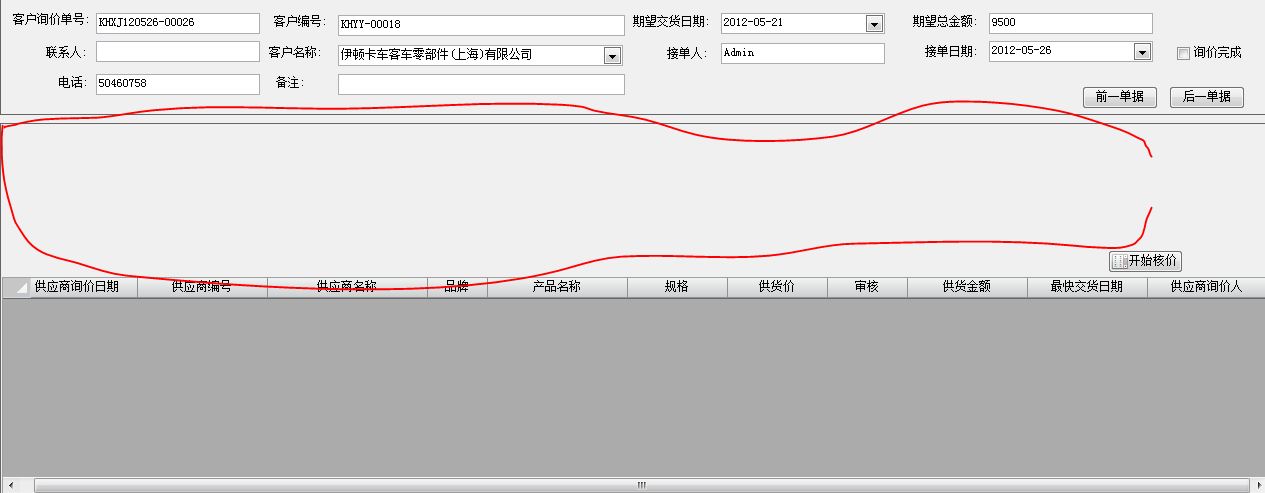Select the 供货价 column header
The width and height of the screenshot is (1265, 493).
click(776, 287)
